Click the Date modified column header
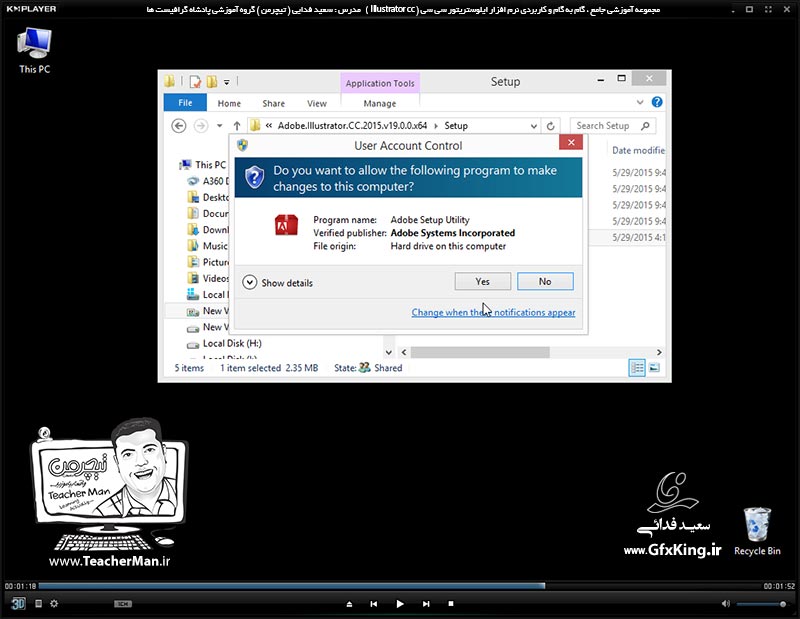Screen dimensions: 800x619 [x=638, y=150]
